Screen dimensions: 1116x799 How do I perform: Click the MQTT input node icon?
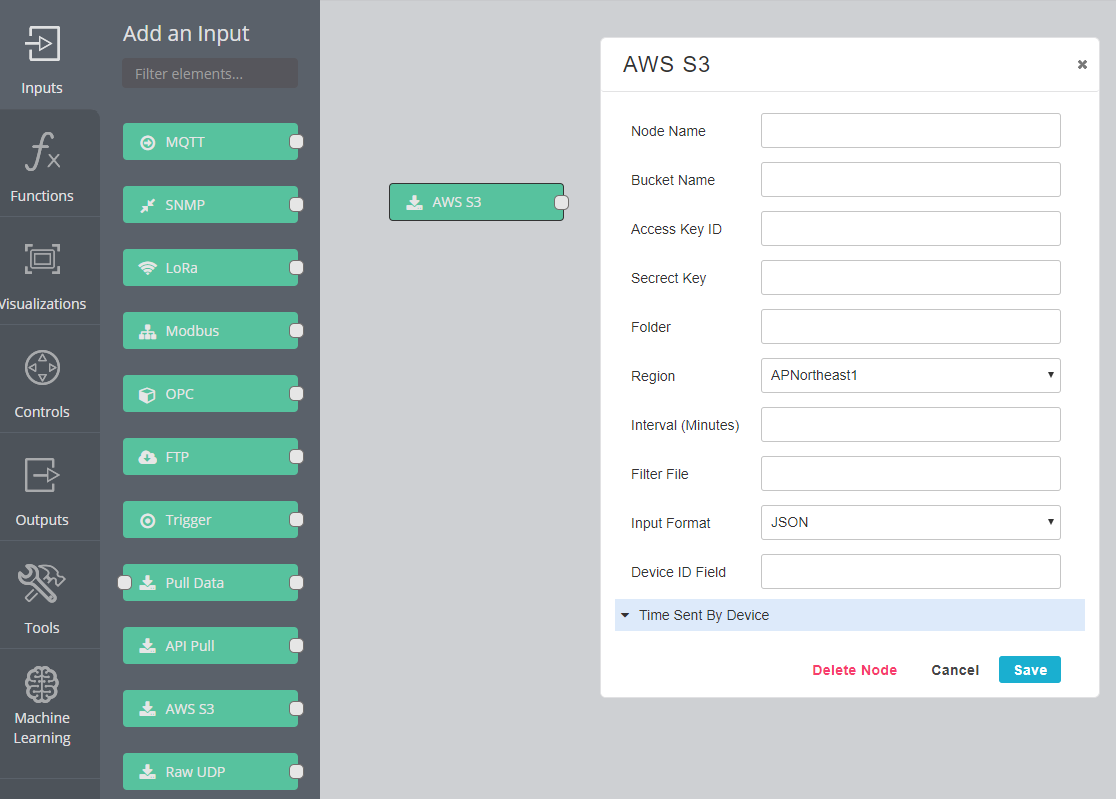[x=147, y=142]
